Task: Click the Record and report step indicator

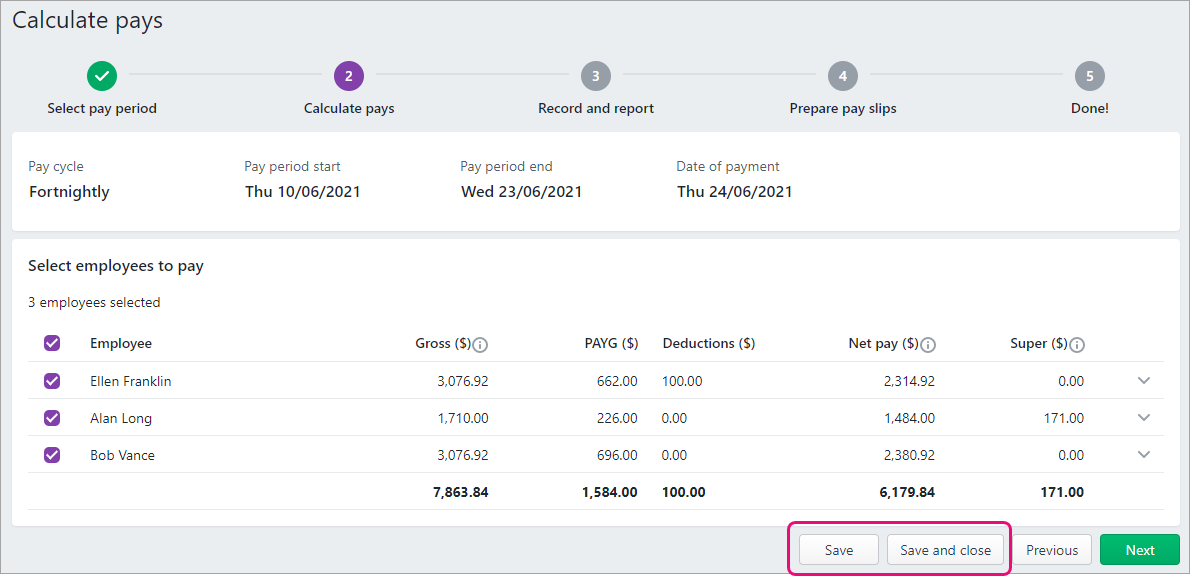Action: 595,75
